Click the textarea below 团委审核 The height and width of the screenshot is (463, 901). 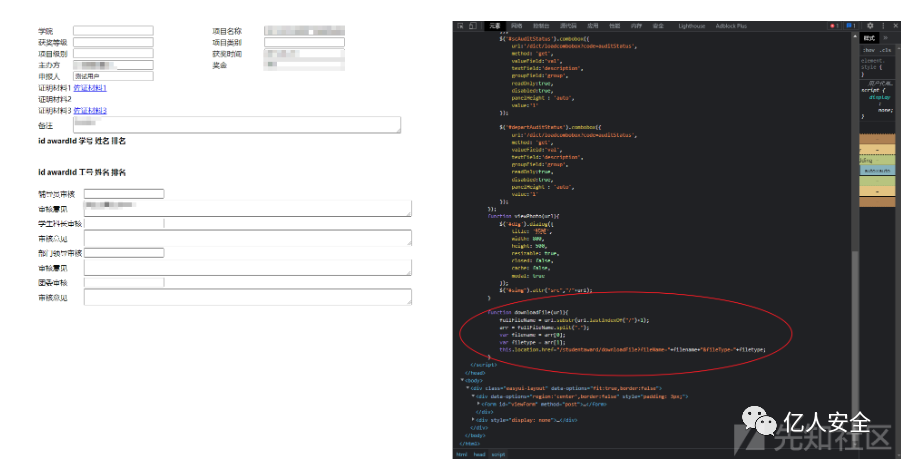248,297
